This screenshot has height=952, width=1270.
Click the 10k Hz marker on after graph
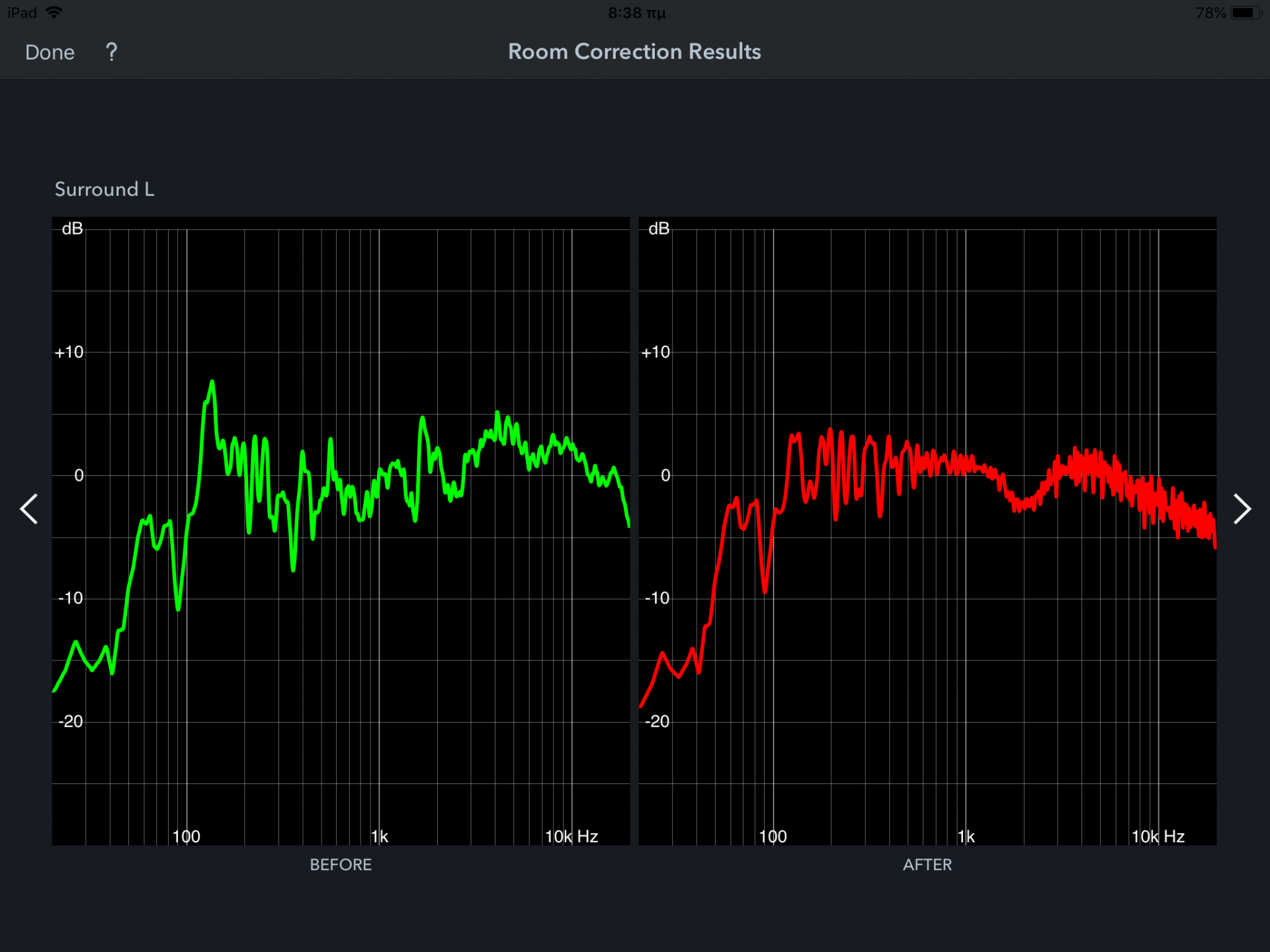(1158, 836)
